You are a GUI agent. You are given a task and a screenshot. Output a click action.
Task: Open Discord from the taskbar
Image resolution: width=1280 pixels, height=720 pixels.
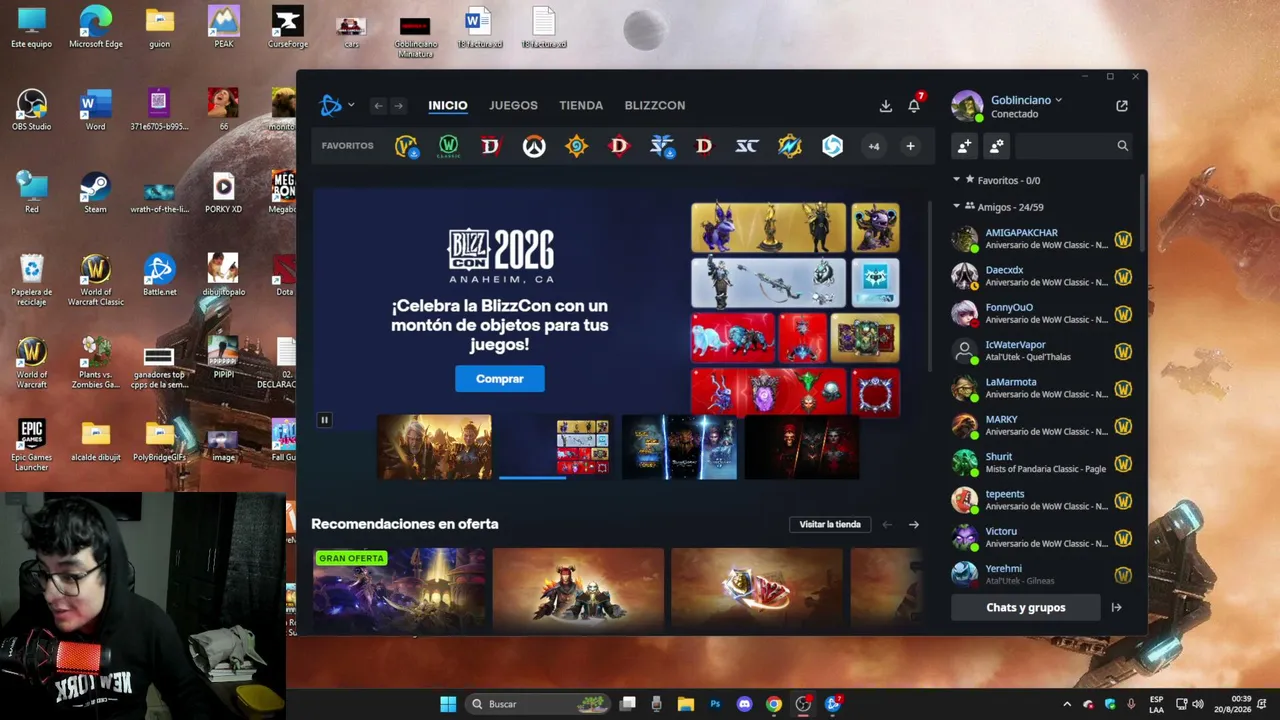tap(744, 704)
